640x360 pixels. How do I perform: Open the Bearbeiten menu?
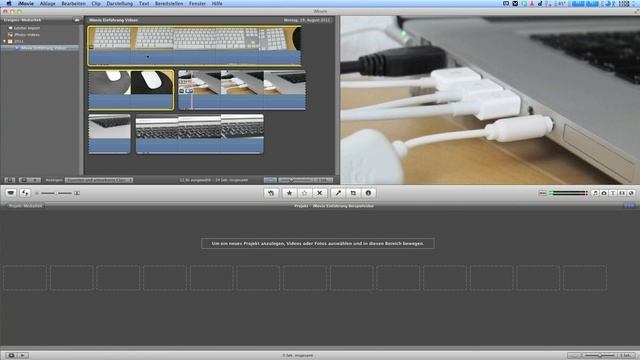click(73, 3)
